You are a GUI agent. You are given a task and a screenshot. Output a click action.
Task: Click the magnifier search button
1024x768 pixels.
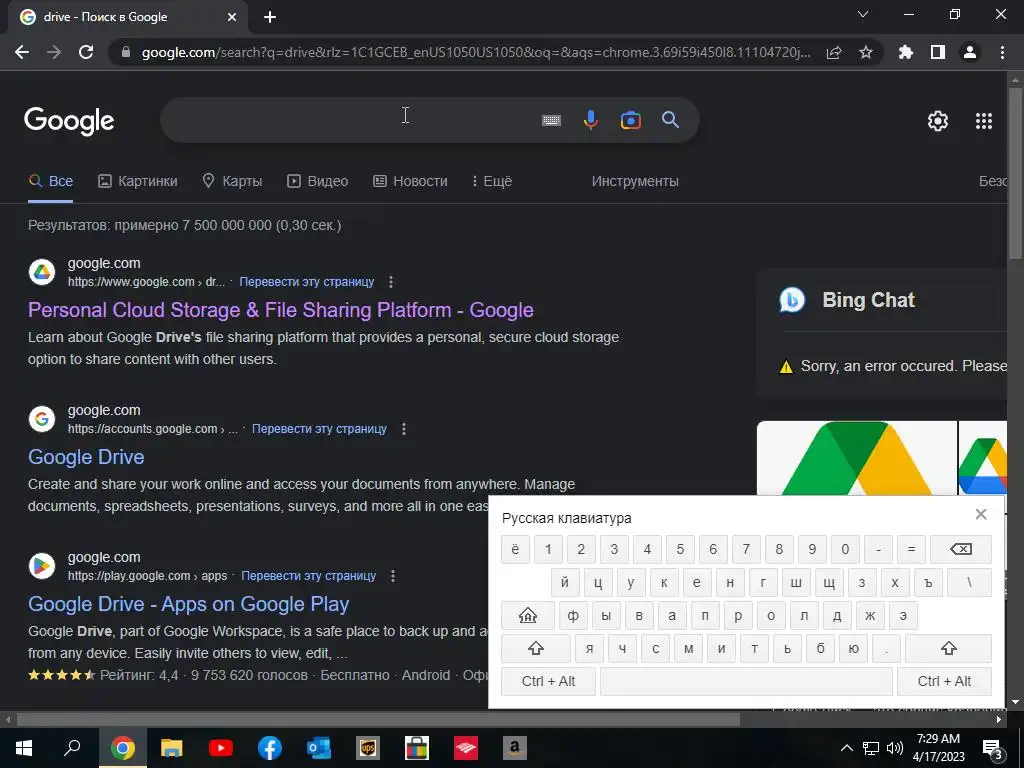click(670, 120)
